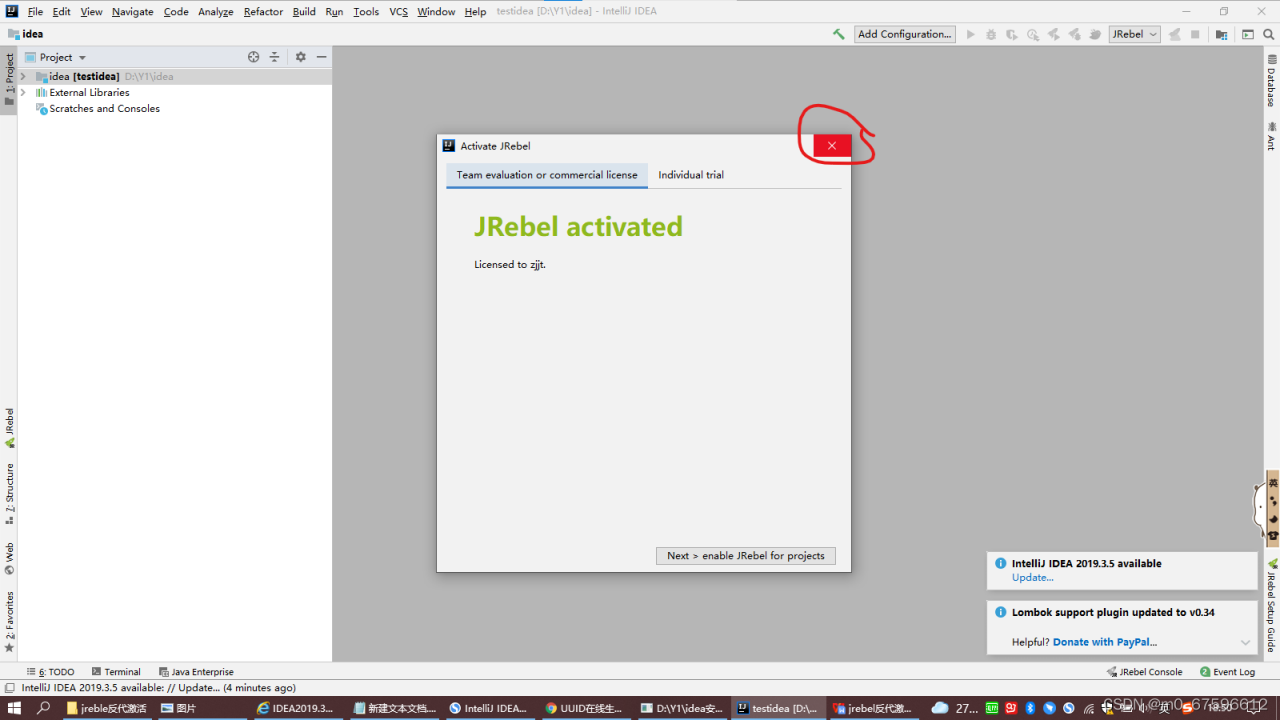Click the Collapse All icon in Project panel
This screenshot has width=1280, height=720.
tap(274, 57)
